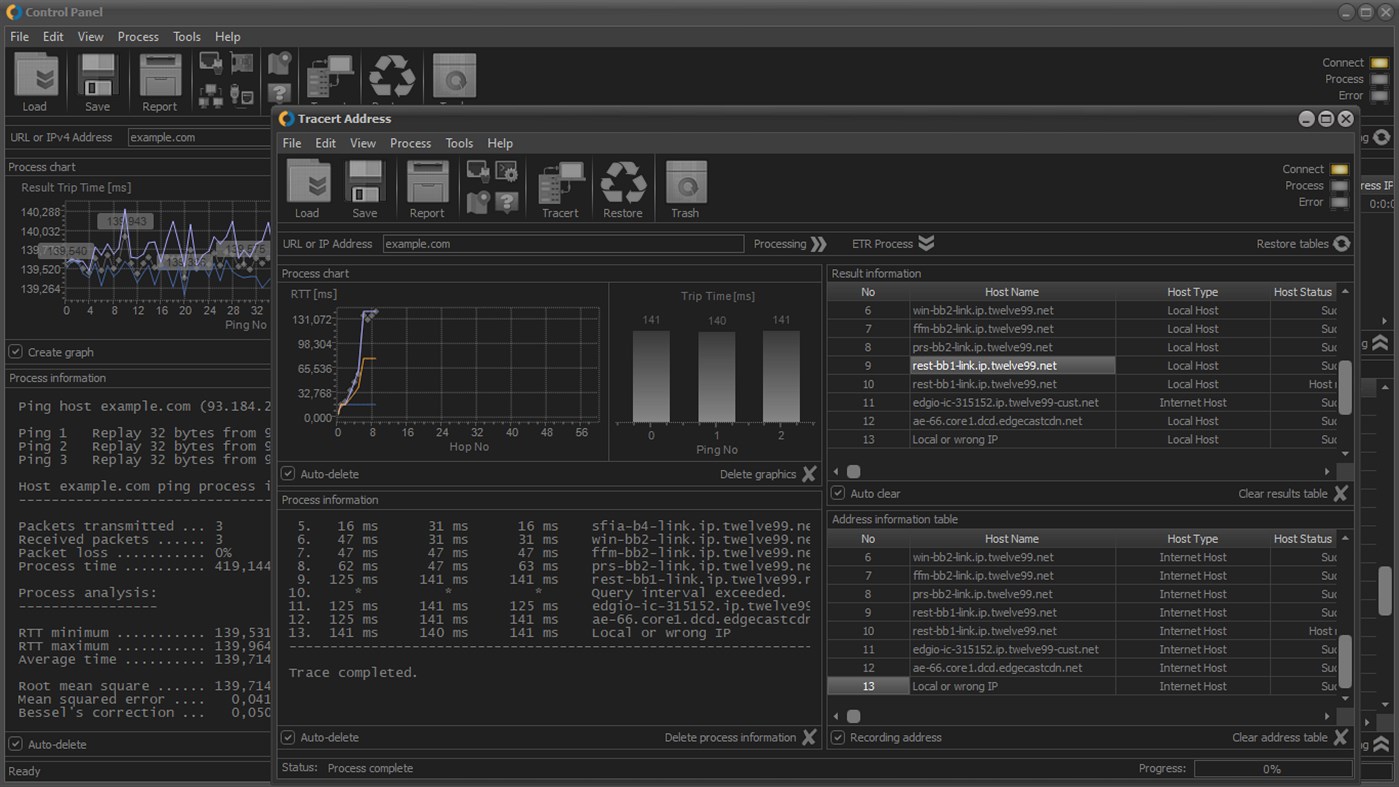Click the Restore tables gear icon

tap(1341, 244)
